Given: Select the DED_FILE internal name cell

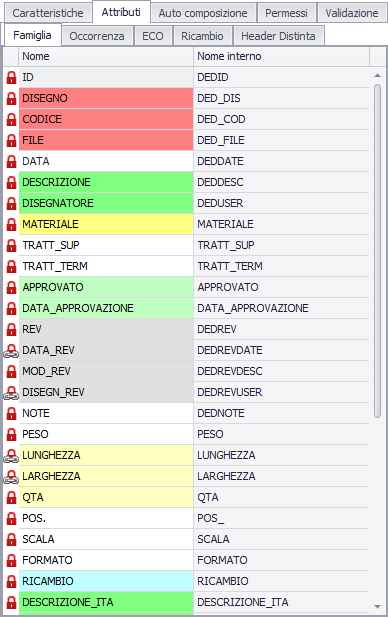Looking at the screenshot, I should (x=281, y=140).
